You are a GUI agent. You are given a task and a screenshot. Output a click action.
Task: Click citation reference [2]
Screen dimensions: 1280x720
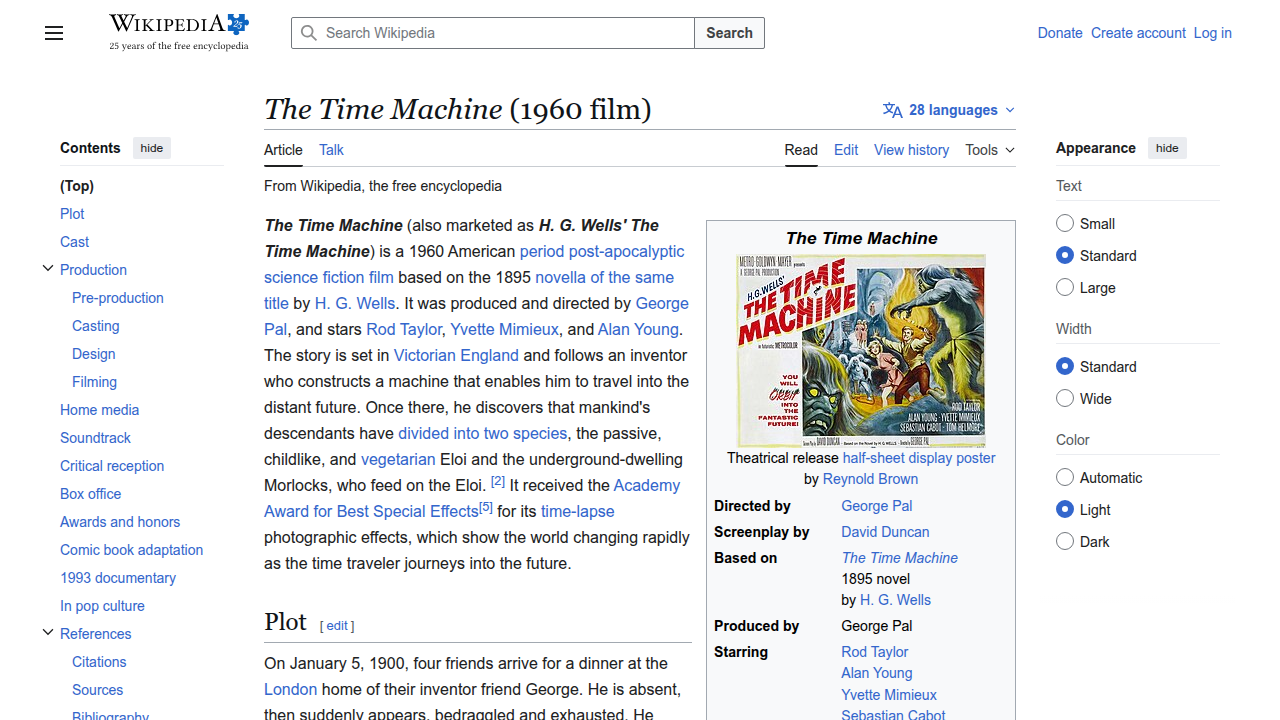[498, 481]
